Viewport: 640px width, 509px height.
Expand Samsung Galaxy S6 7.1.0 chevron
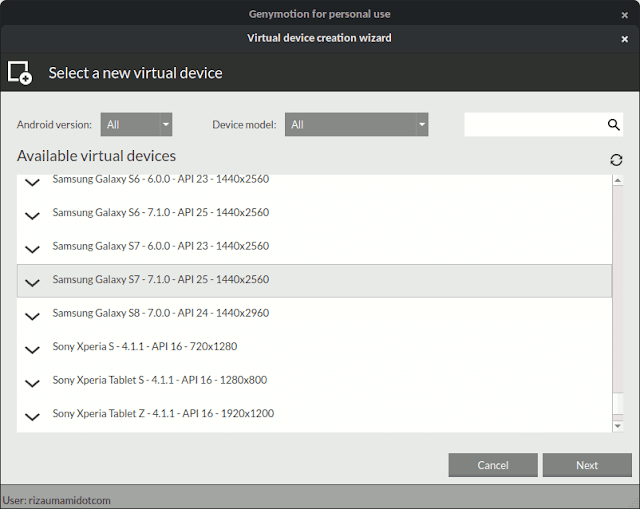32,216
